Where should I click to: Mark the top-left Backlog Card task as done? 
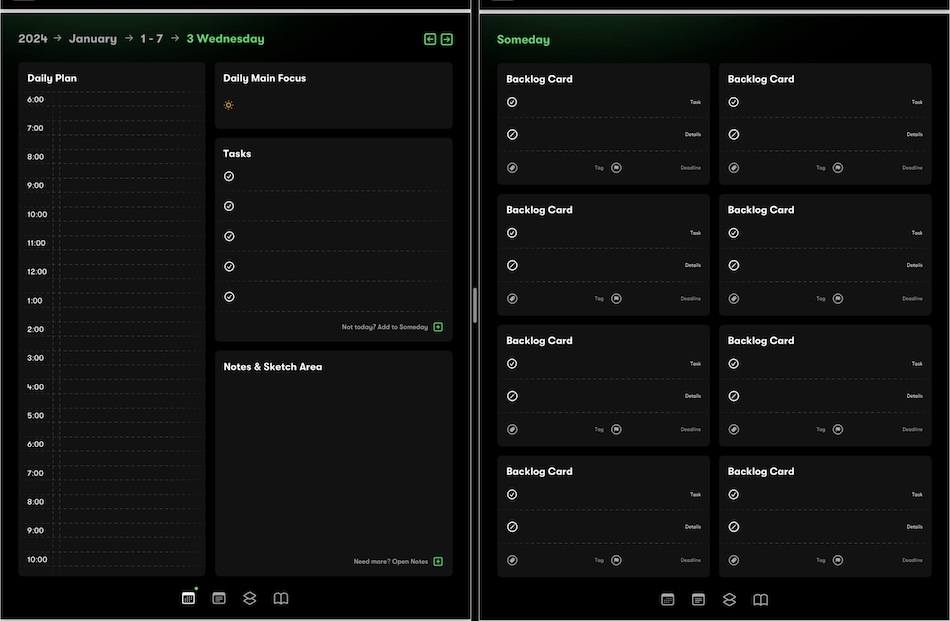click(512, 102)
